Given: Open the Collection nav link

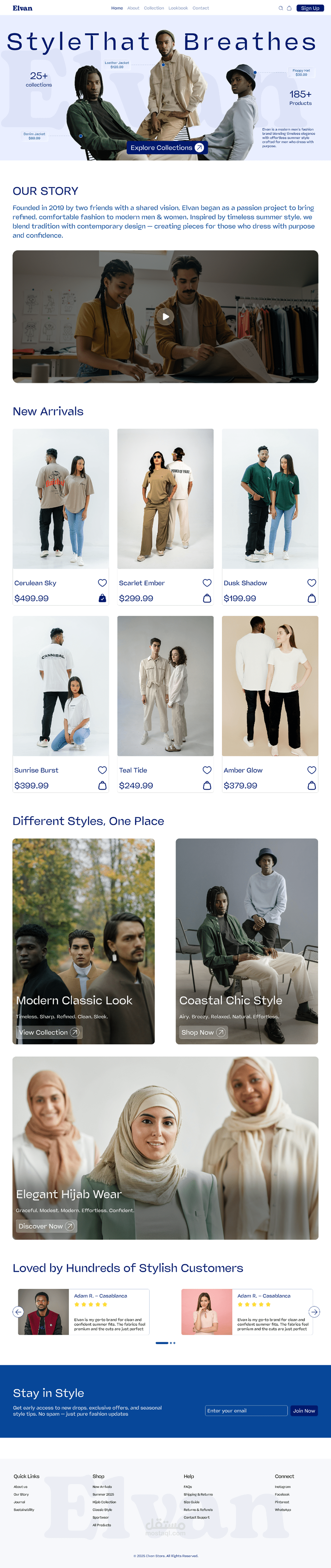Looking at the screenshot, I should point(154,8).
